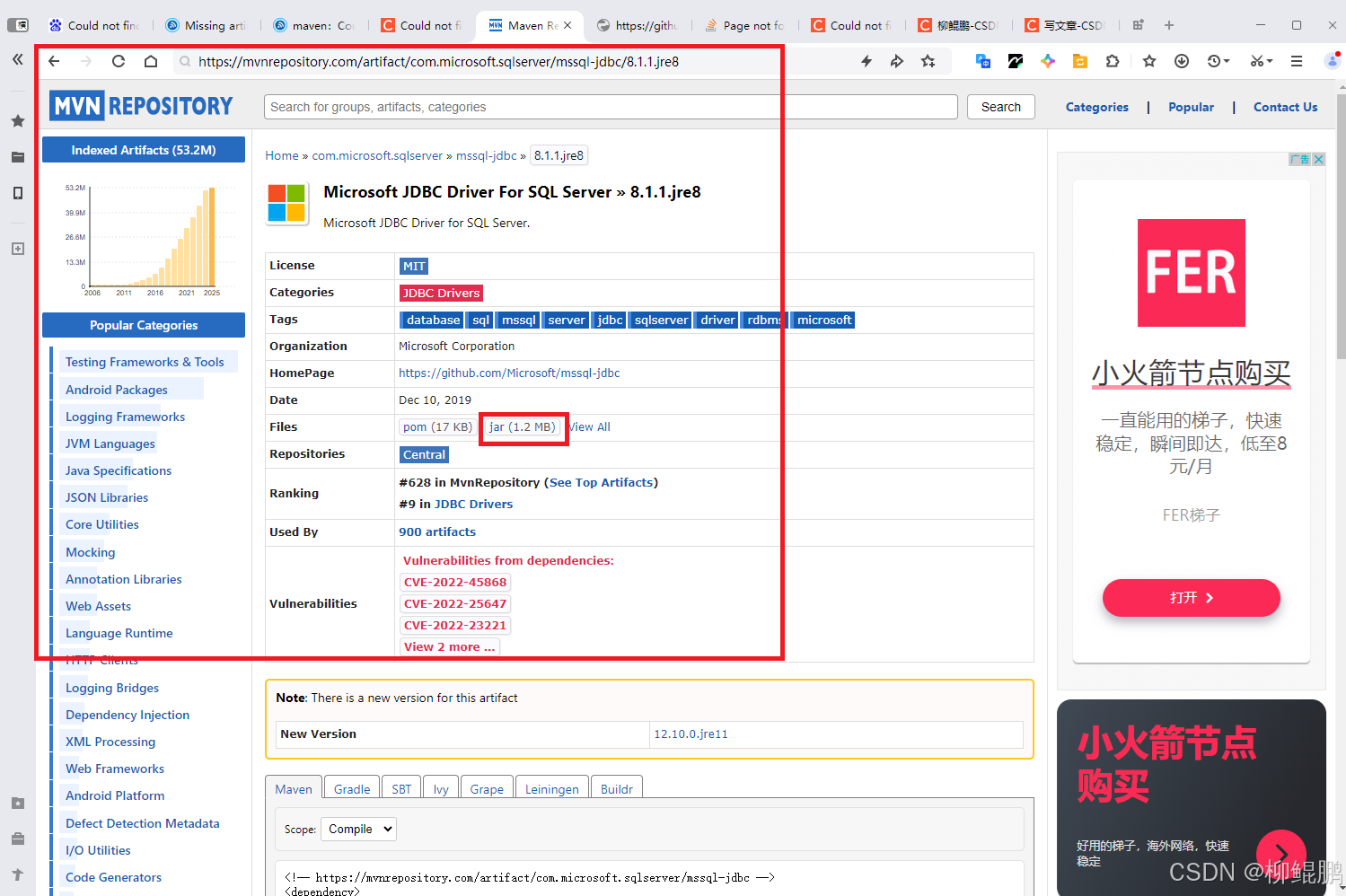This screenshot has height=896, width=1346.
Task: Switch to the '写文章-CSD' tab
Action: click(x=1065, y=25)
